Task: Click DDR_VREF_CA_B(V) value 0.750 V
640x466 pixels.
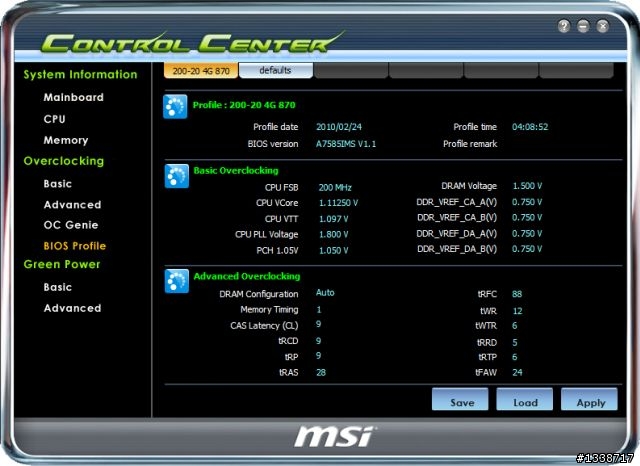Action: tap(527, 217)
